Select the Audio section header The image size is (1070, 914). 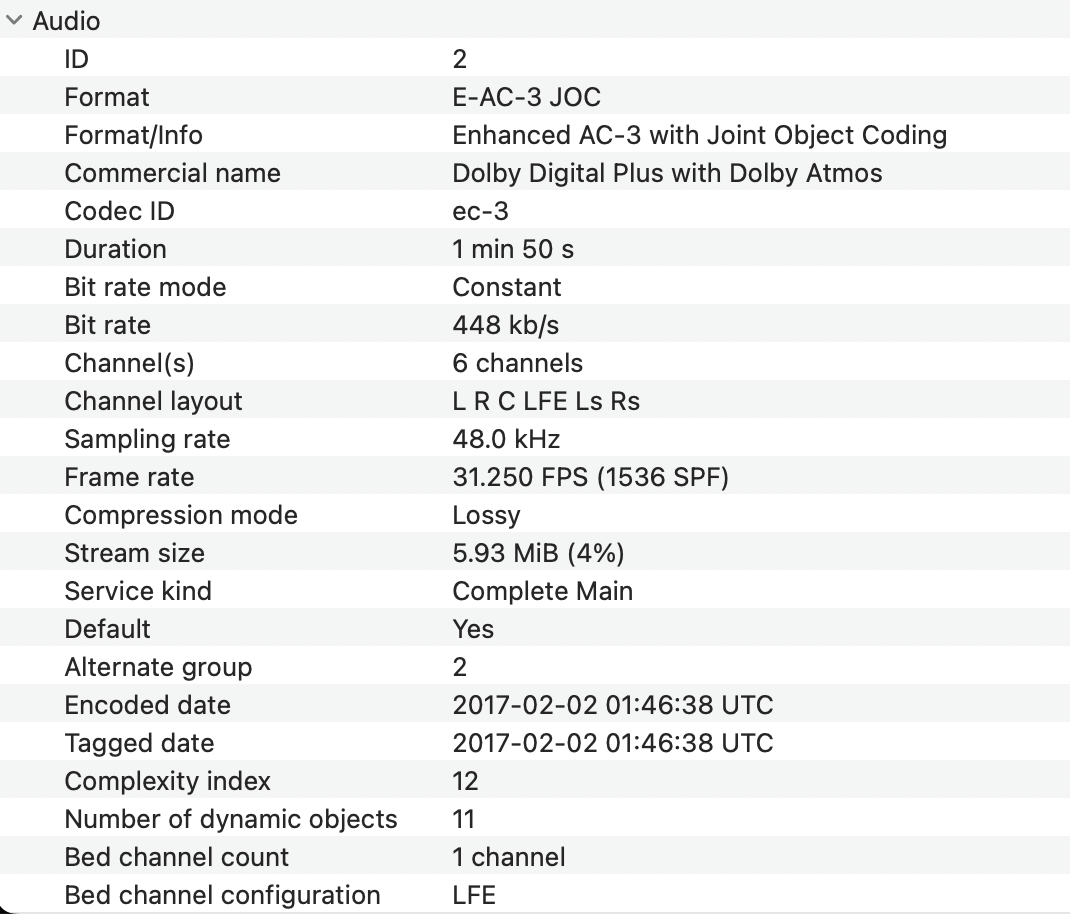coord(66,21)
